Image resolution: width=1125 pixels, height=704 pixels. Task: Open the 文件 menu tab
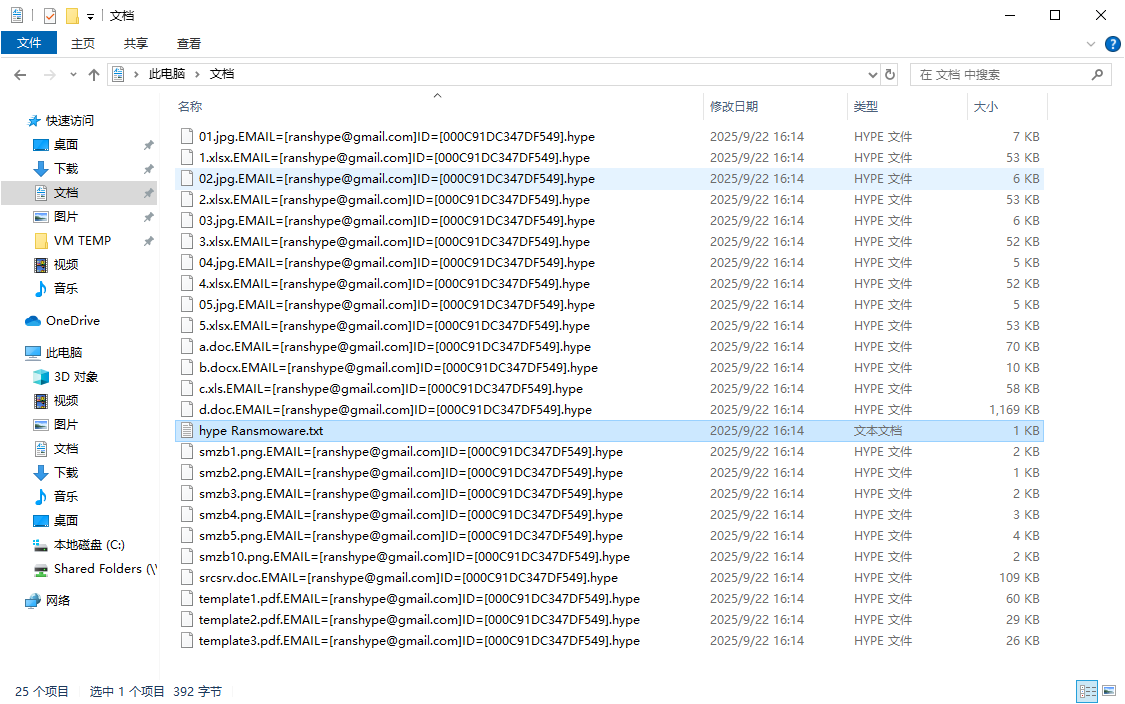pyautogui.click(x=29, y=43)
